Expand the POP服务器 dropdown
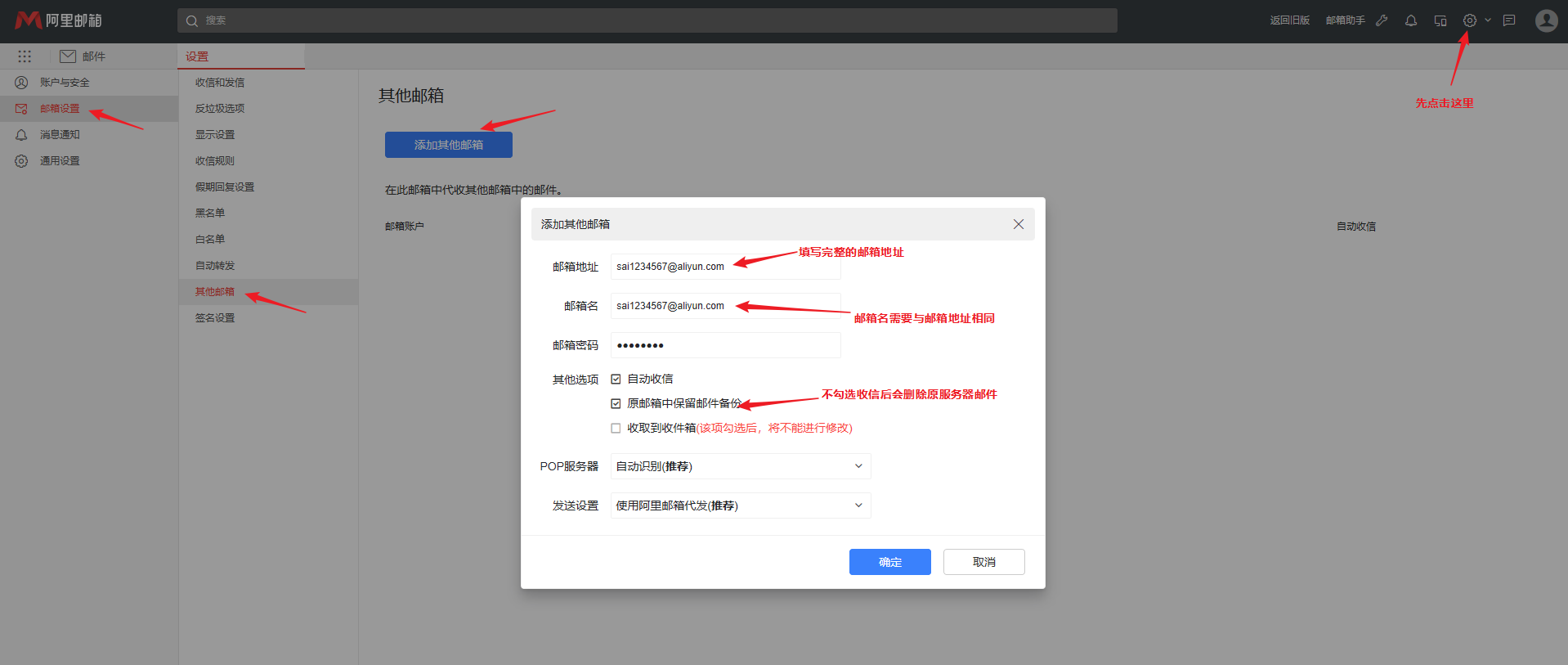Screen dimensions: 1568x665 pos(740,466)
